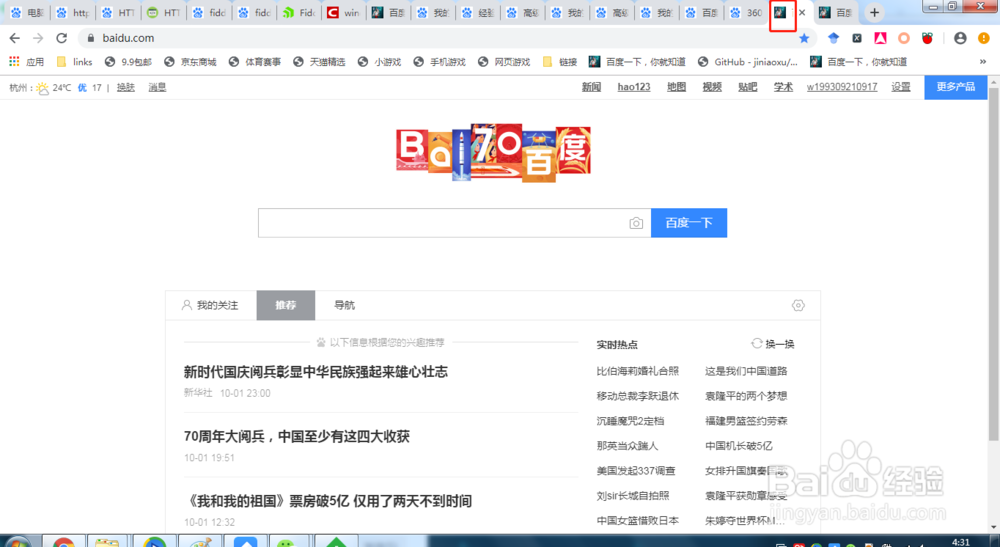
Task: Open the 体育赛事 bookmark
Action: pyautogui.click(x=255, y=62)
